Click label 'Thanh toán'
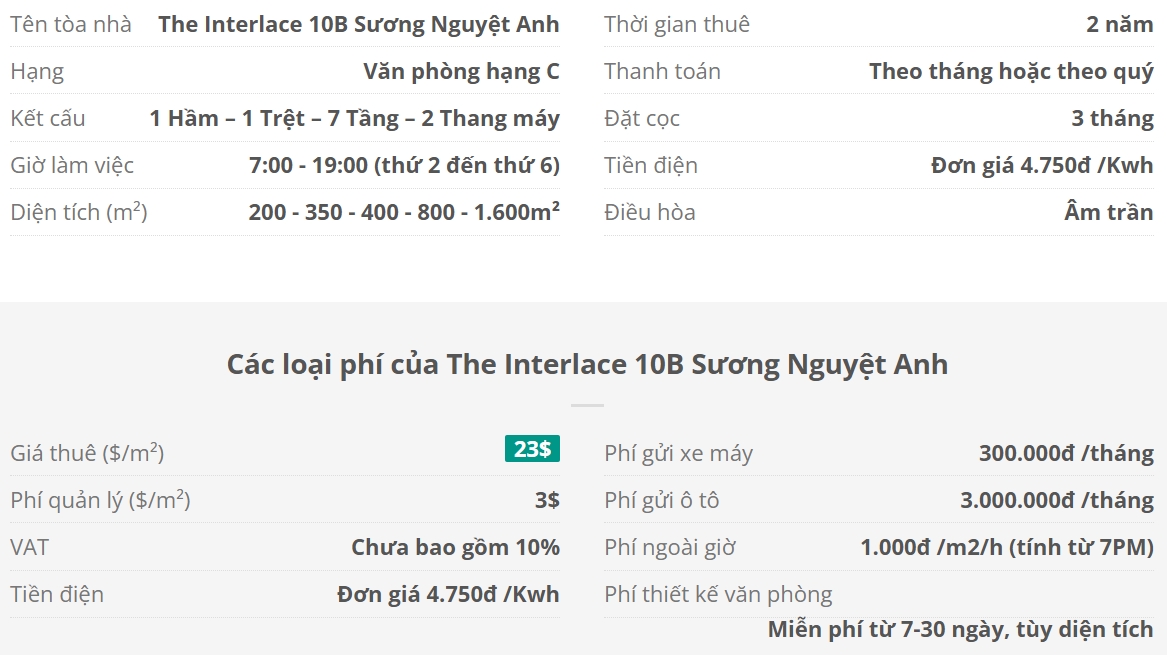 tap(662, 71)
